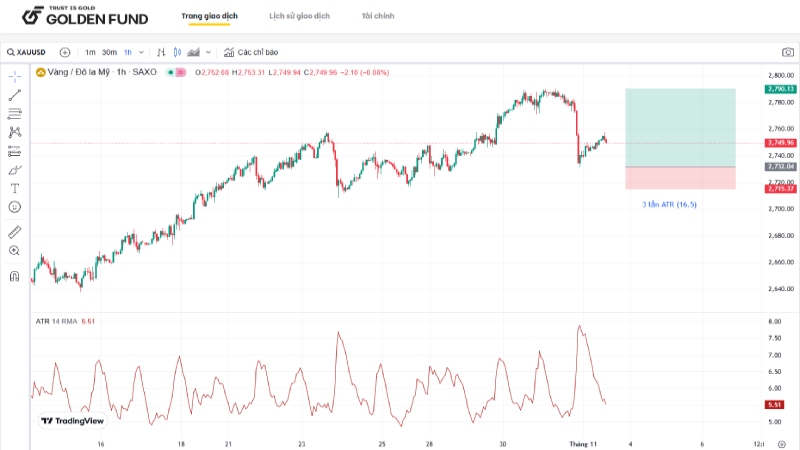Viewport: 800px width, 450px height.
Task: Switch chart style to candlesticks
Action: [x=177, y=52]
